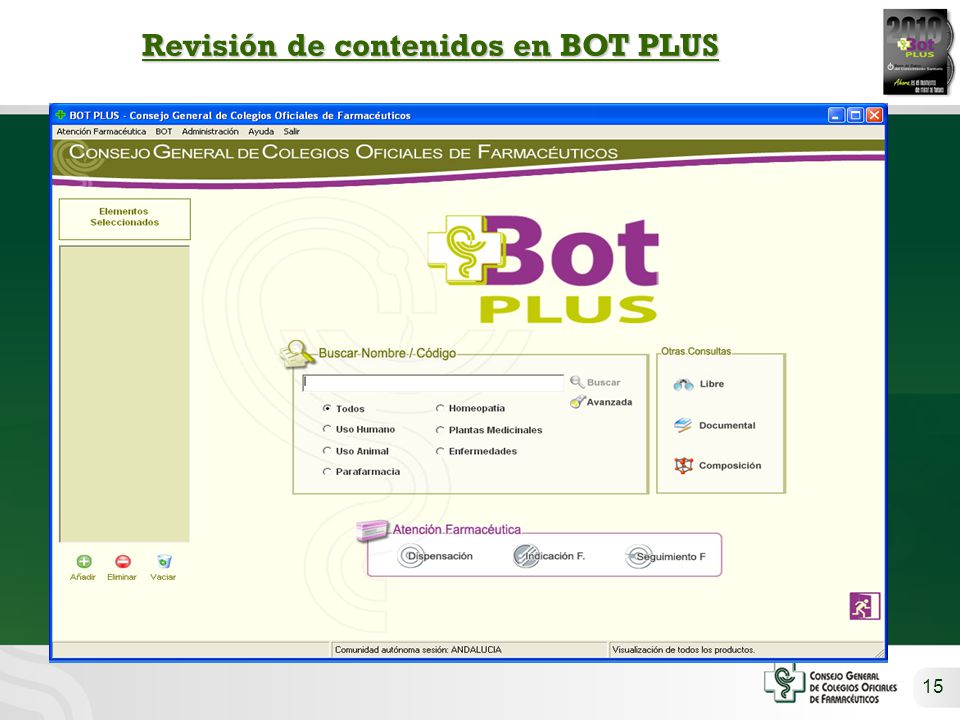Select the Uso Animal radio button
The image size is (960, 720).
(327, 451)
